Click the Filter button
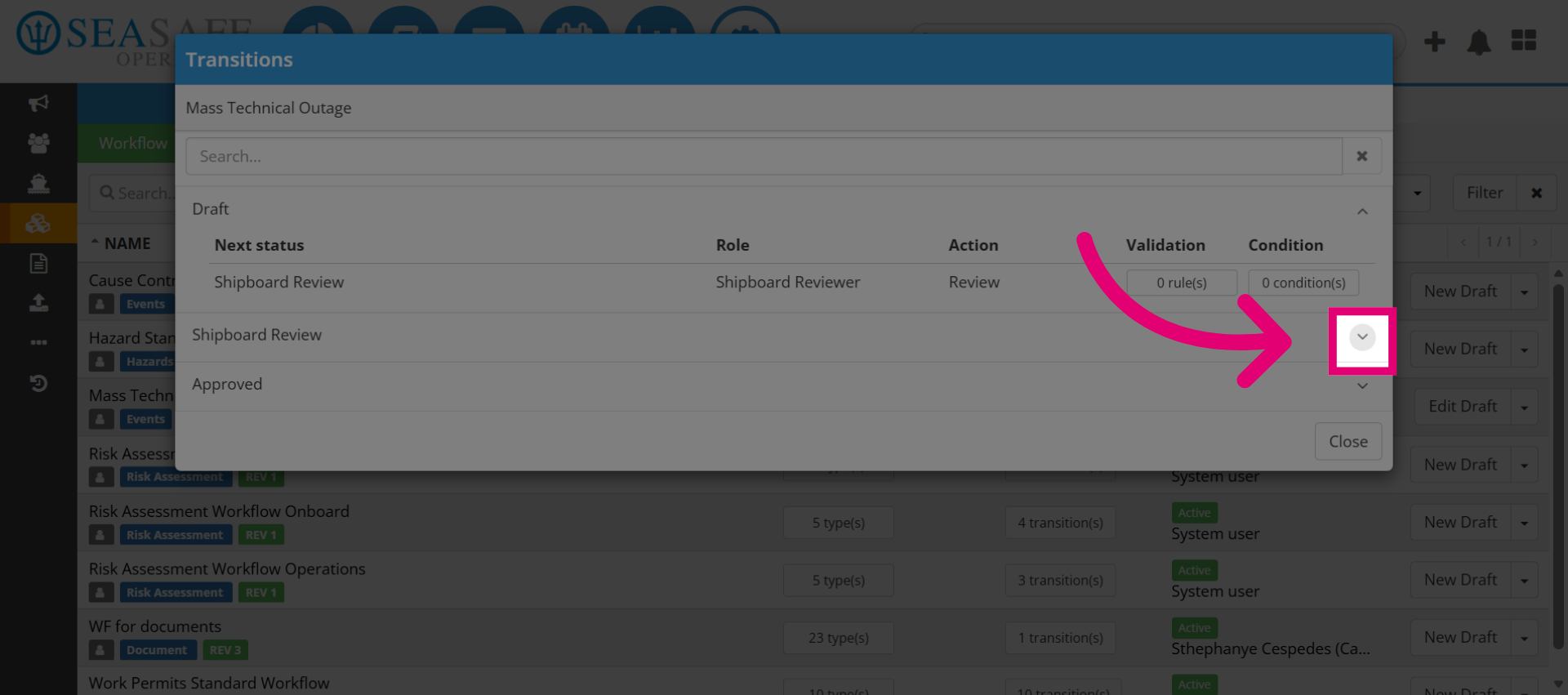Viewport: 1568px width, 695px height. (x=1484, y=193)
